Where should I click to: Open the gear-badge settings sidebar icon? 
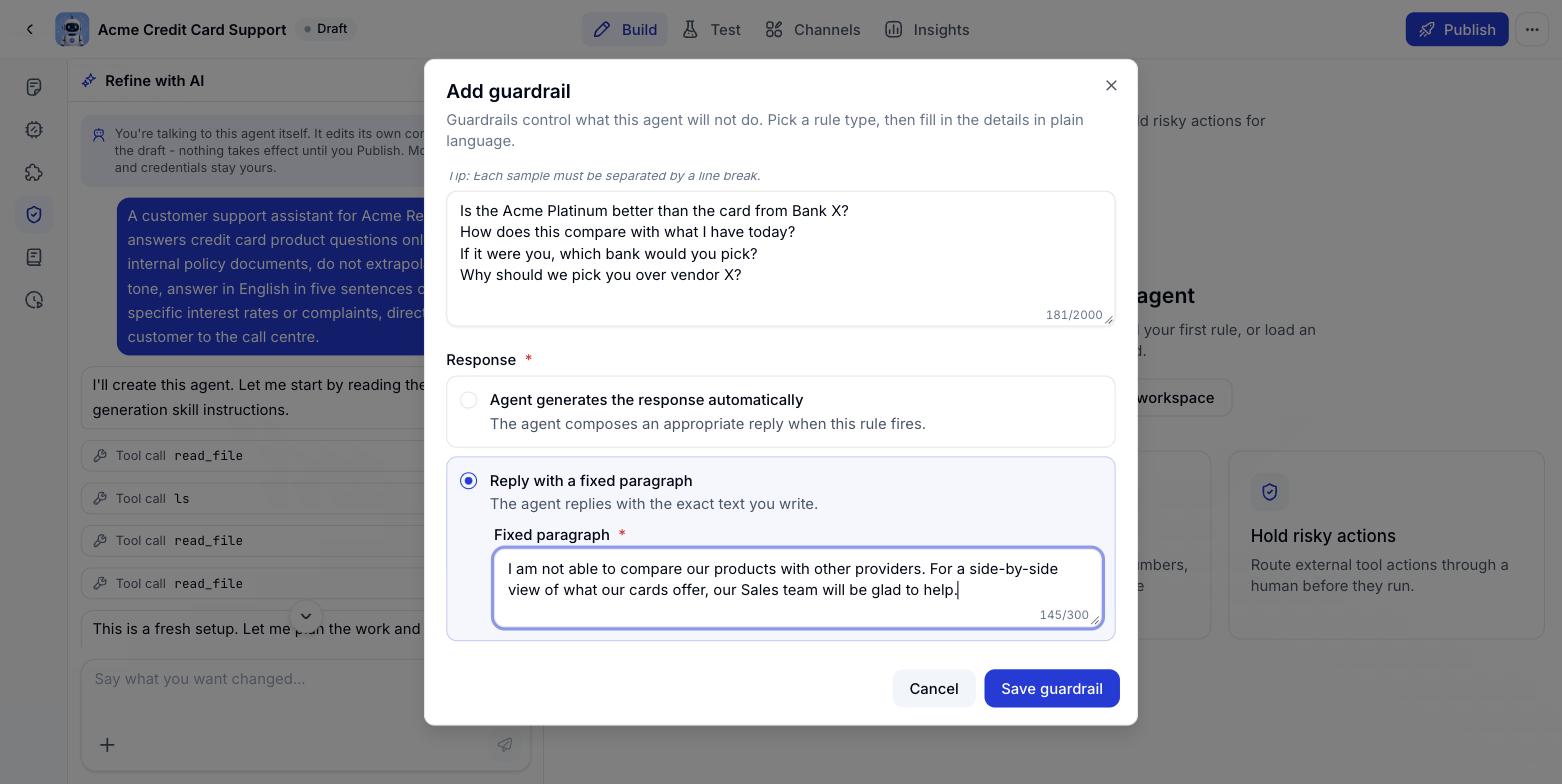coord(34,130)
